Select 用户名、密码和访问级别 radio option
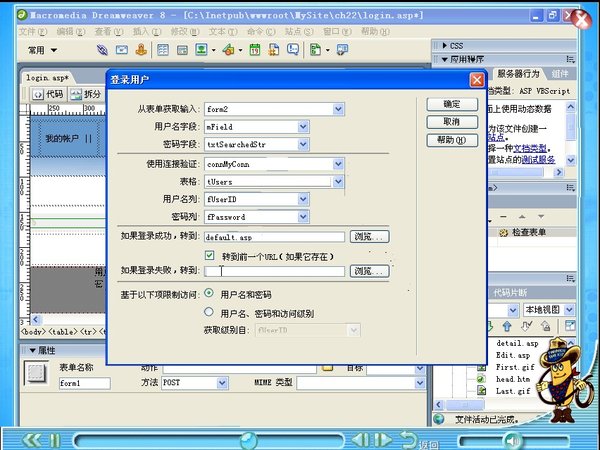This screenshot has height=450, width=600. point(209,313)
